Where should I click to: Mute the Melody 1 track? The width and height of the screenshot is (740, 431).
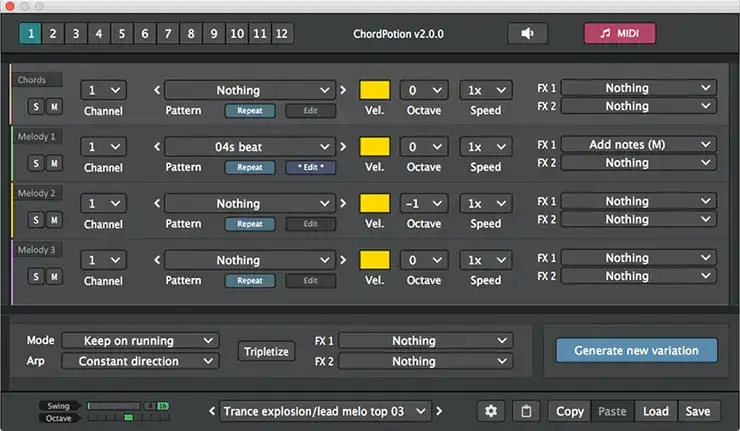[x=54, y=163]
